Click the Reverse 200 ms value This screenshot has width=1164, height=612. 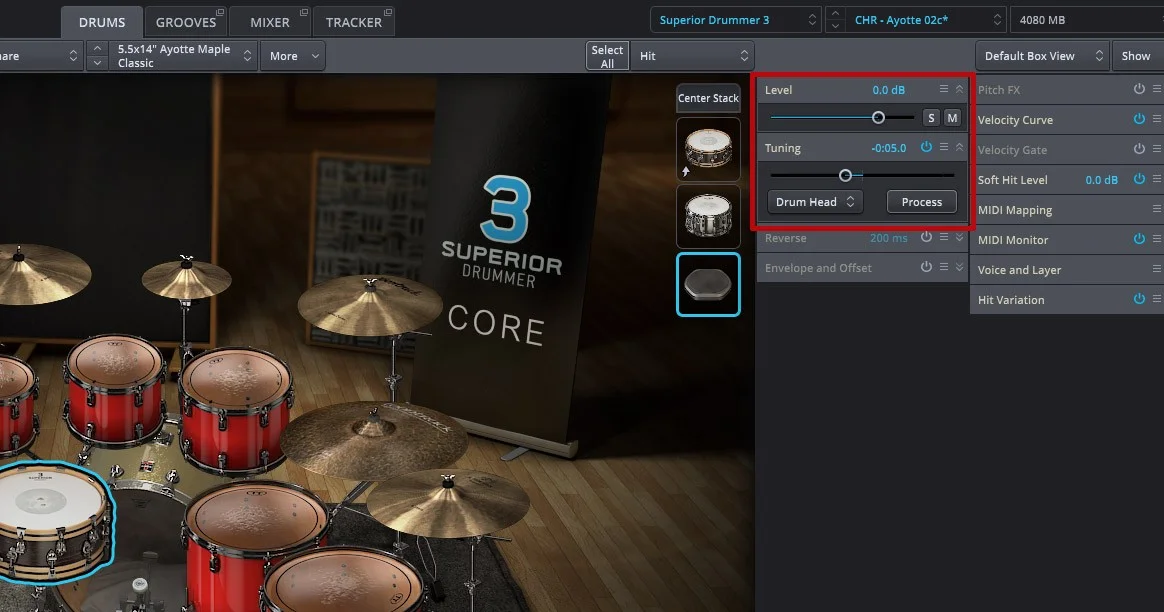889,238
